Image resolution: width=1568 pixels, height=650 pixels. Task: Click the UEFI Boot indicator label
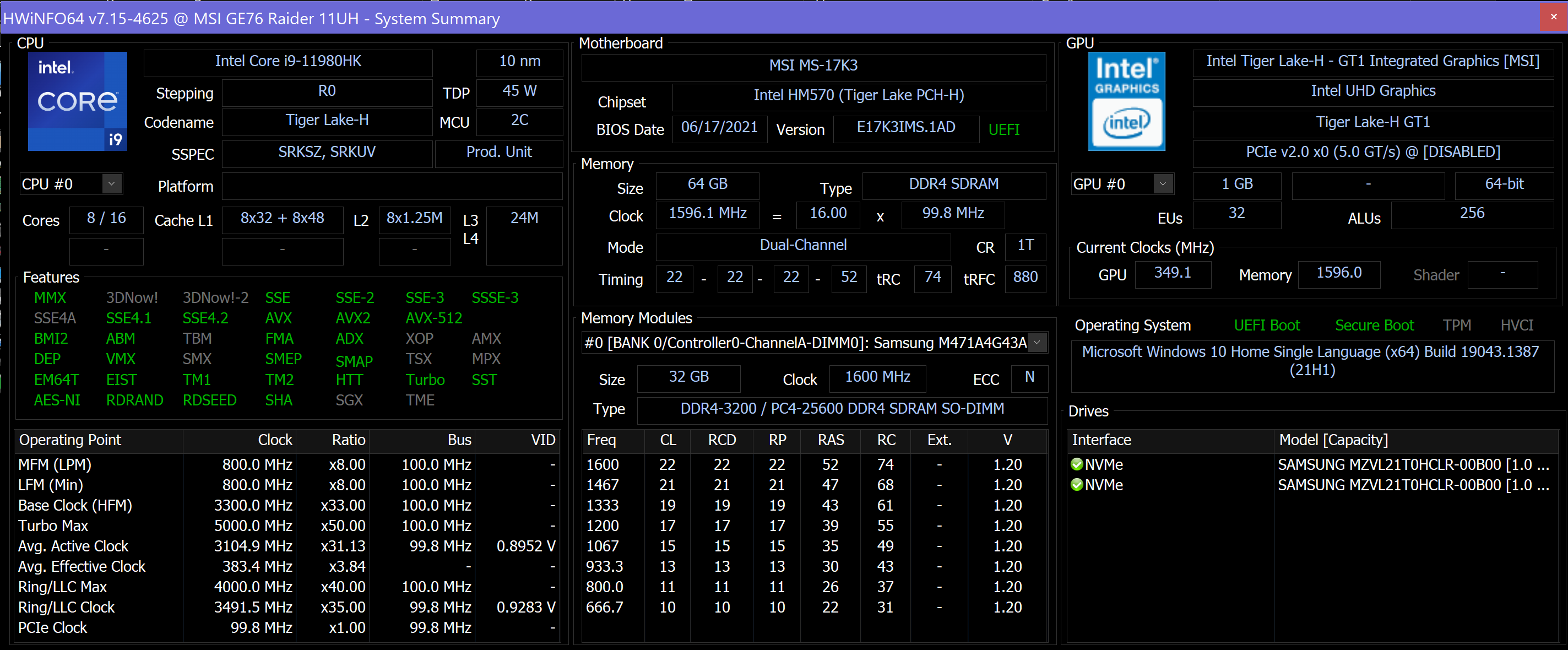click(1266, 326)
